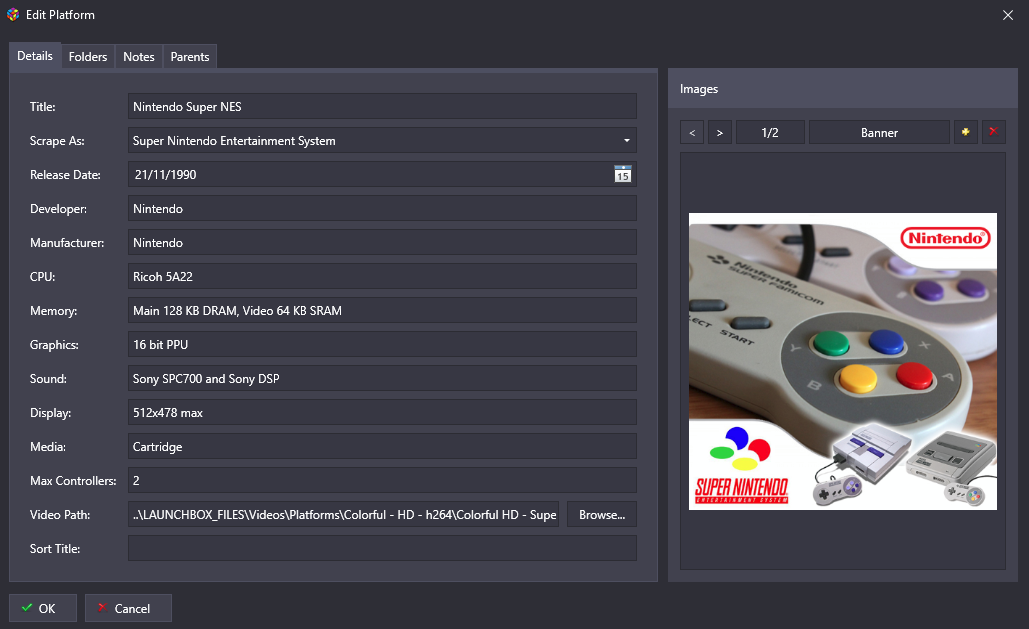Open the Parents tab

tap(190, 56)
